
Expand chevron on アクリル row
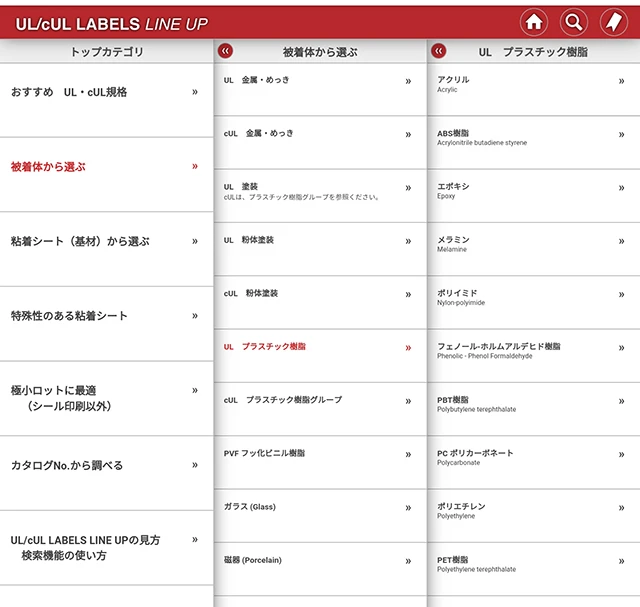[621, 81]
